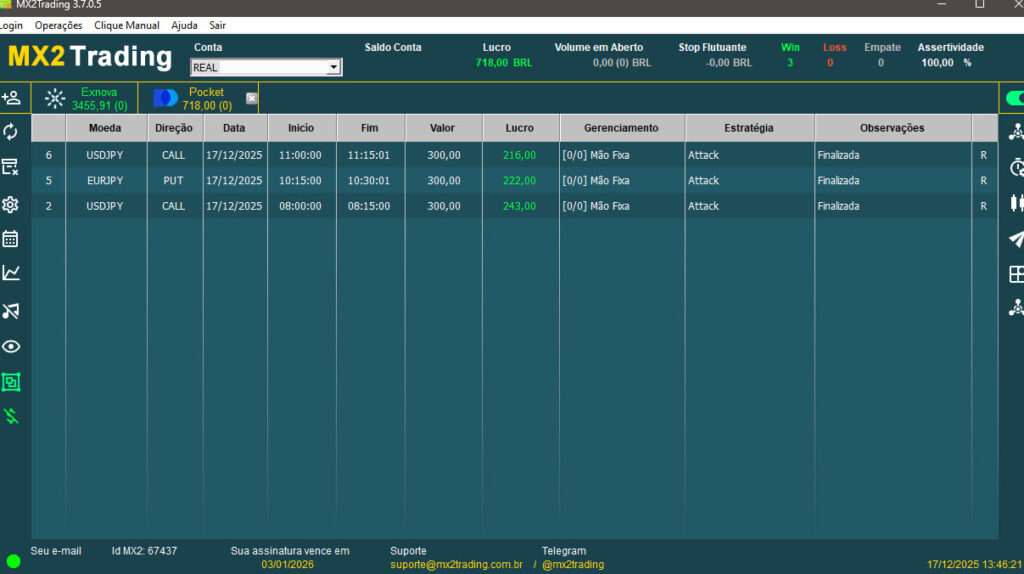Open the settings gear icon
The height and width of the screenshot is (574, 1024).
[x=11, y=204]
